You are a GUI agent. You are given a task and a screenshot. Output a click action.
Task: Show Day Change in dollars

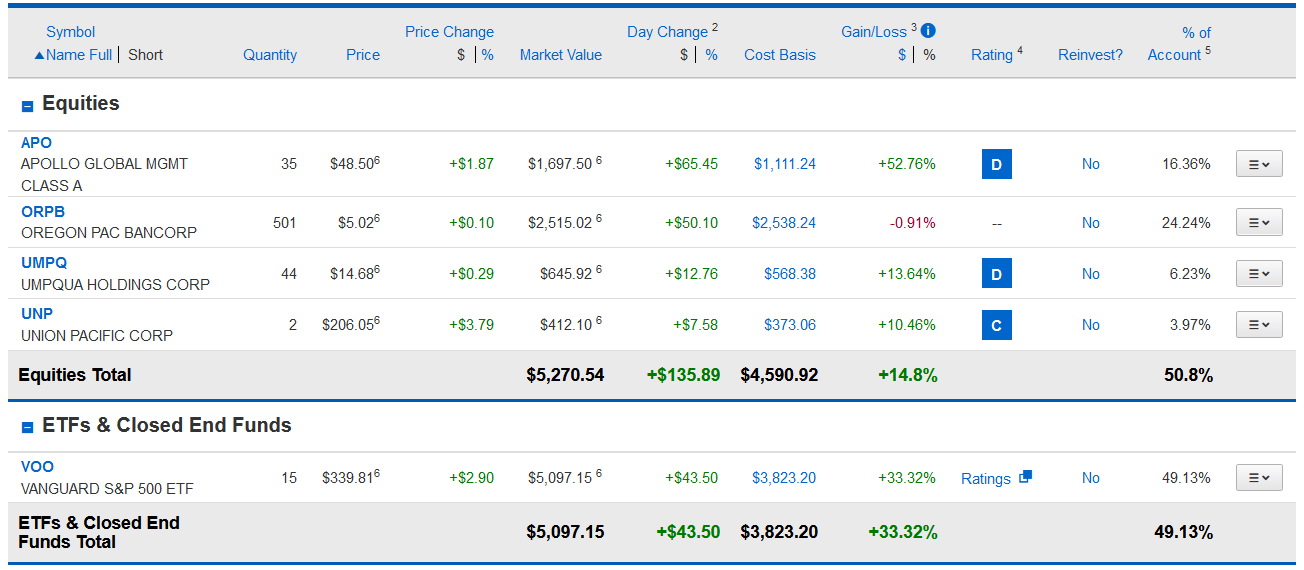pyautogui.click(x=685, y=55)
